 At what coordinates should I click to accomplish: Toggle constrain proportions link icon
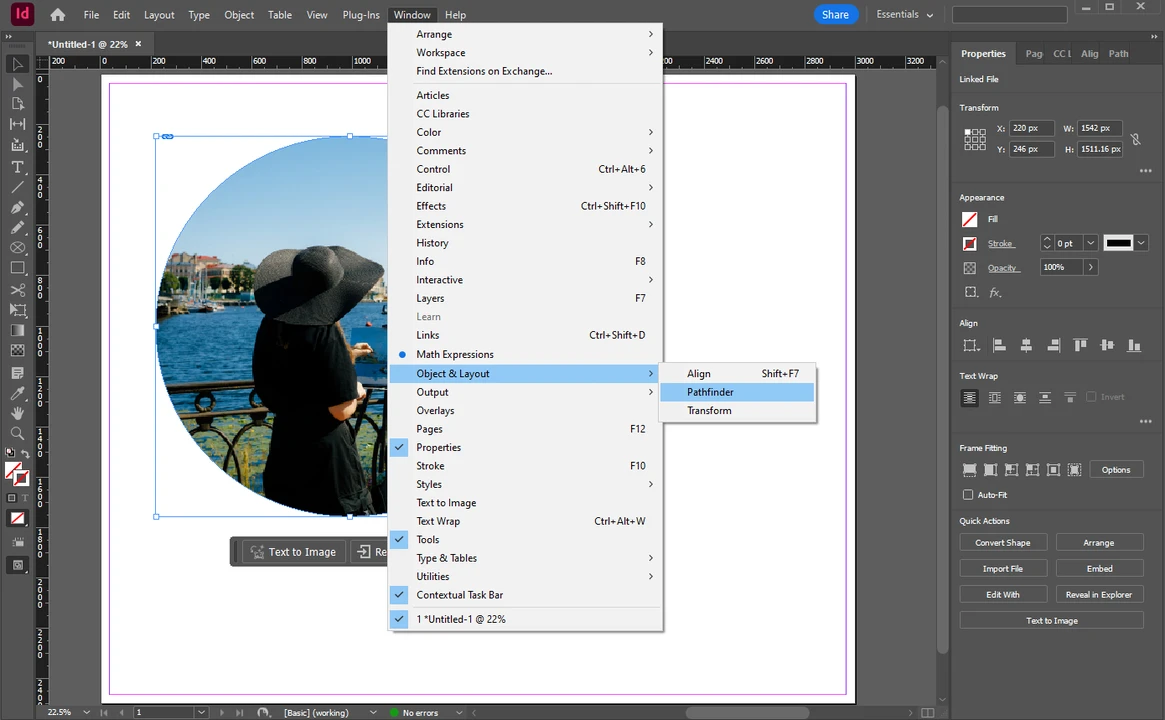tap(1135, 139)
